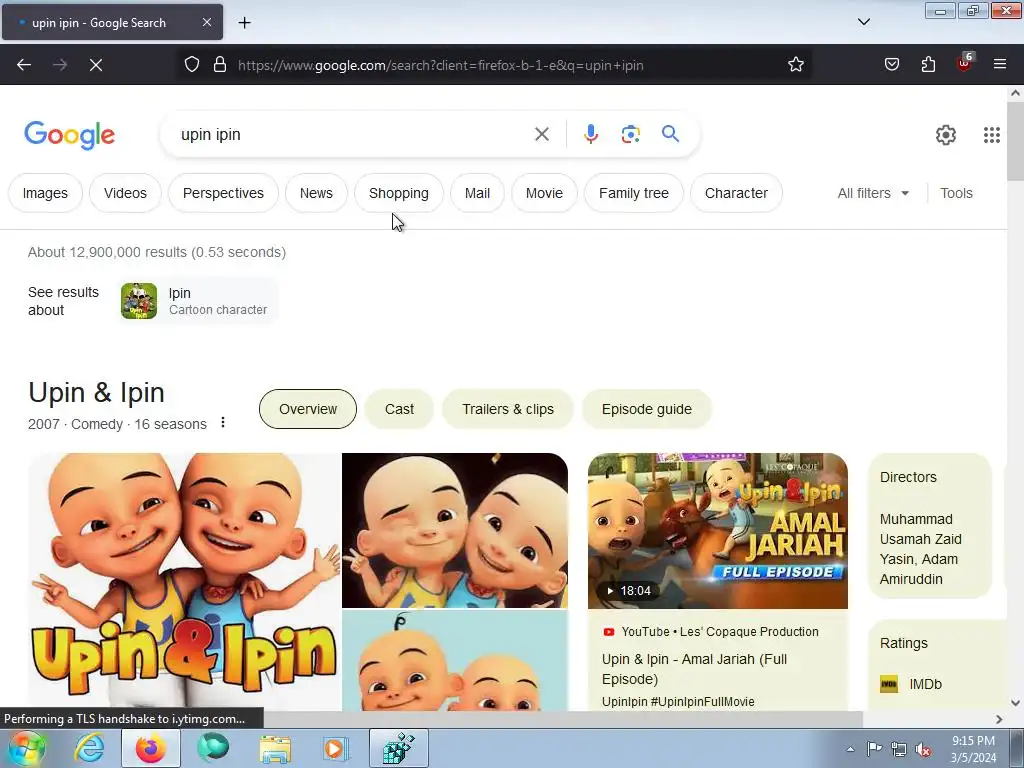
Task: Start voice search microphone
Action: [590, 135]
